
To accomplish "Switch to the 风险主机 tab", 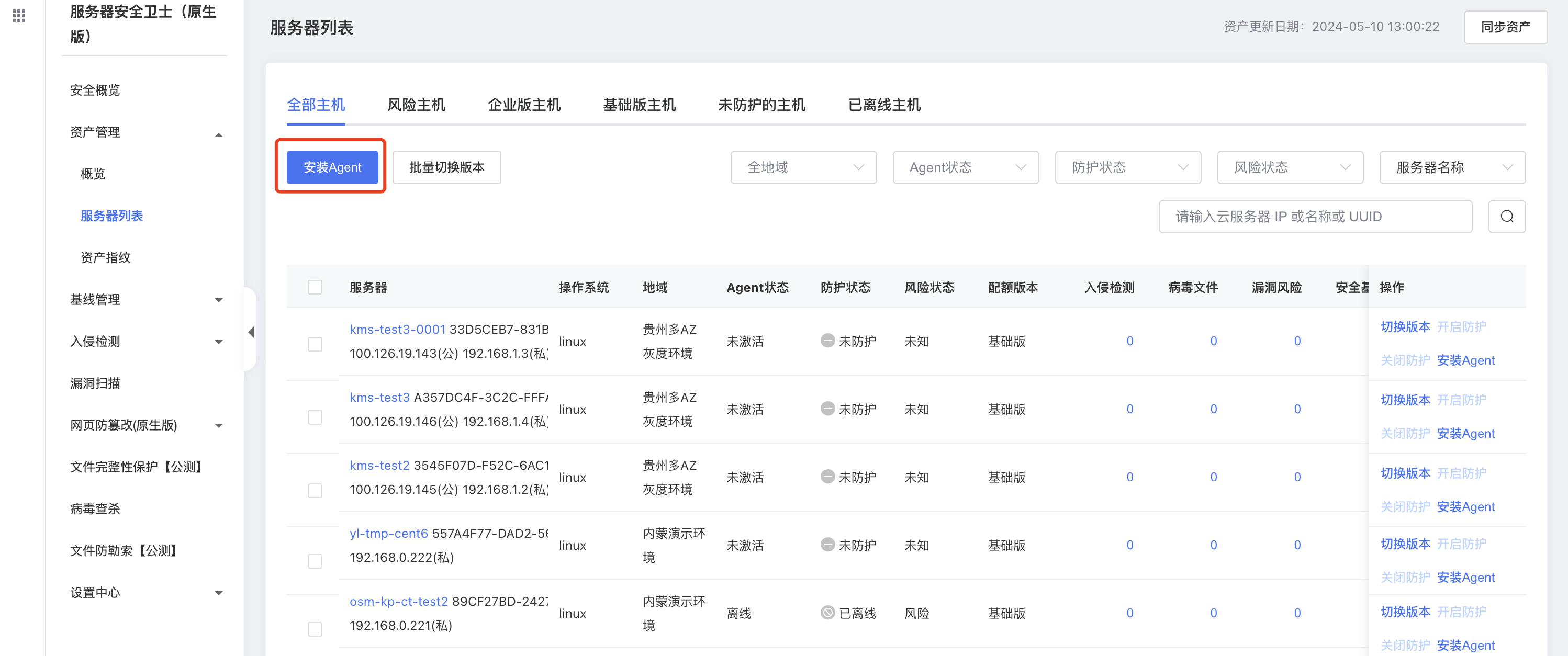I will [417, 105].
